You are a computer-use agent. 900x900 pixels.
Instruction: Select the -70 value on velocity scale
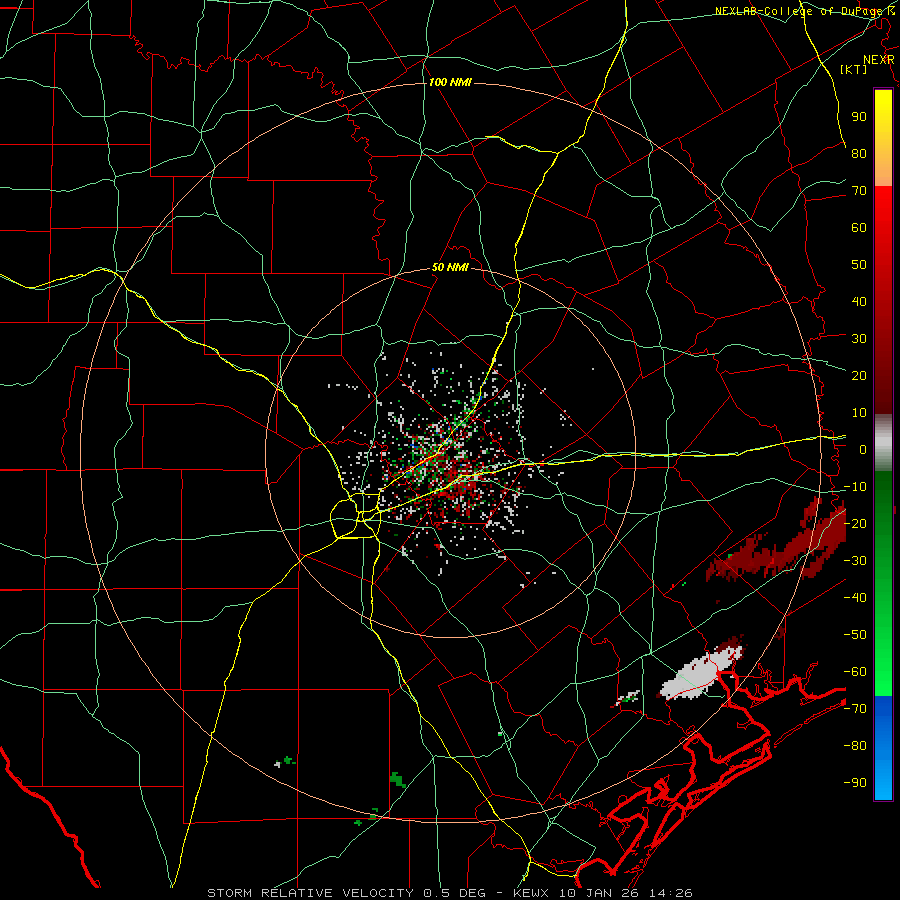(x=855, y=709)
